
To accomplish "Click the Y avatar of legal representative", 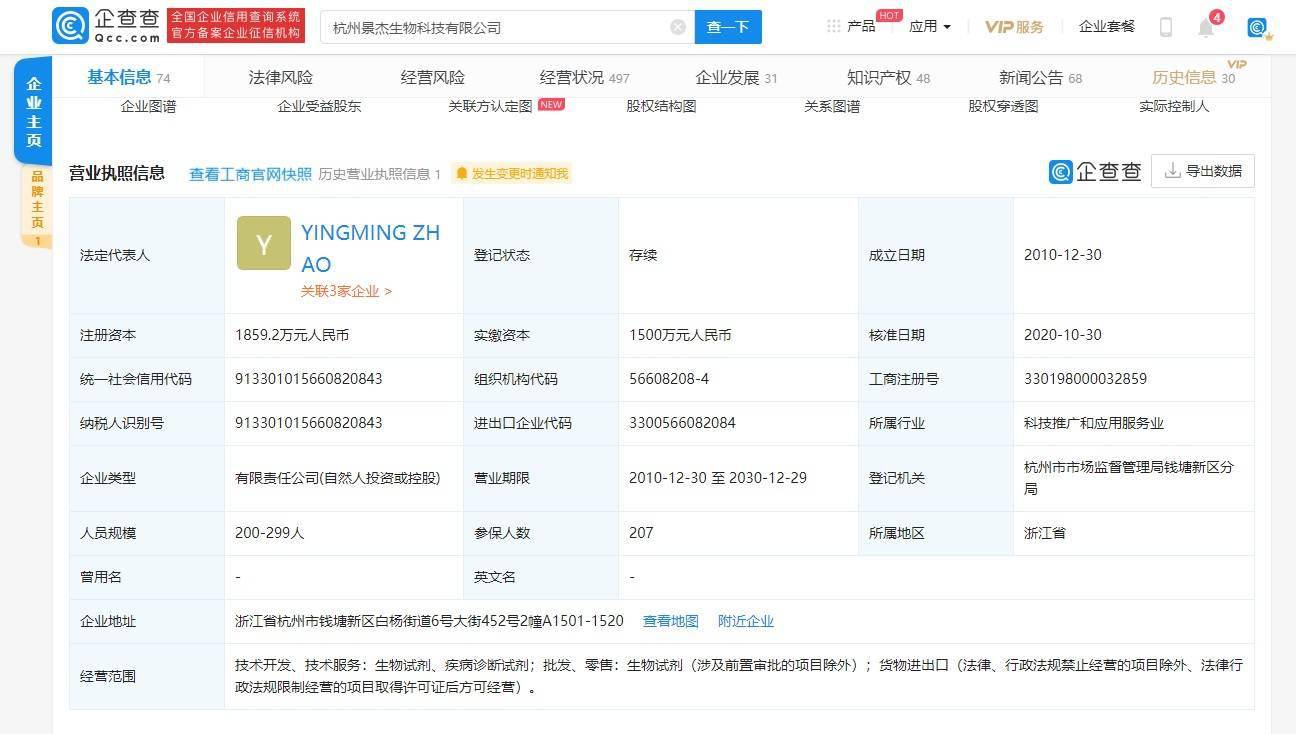I will pos(264,243).
